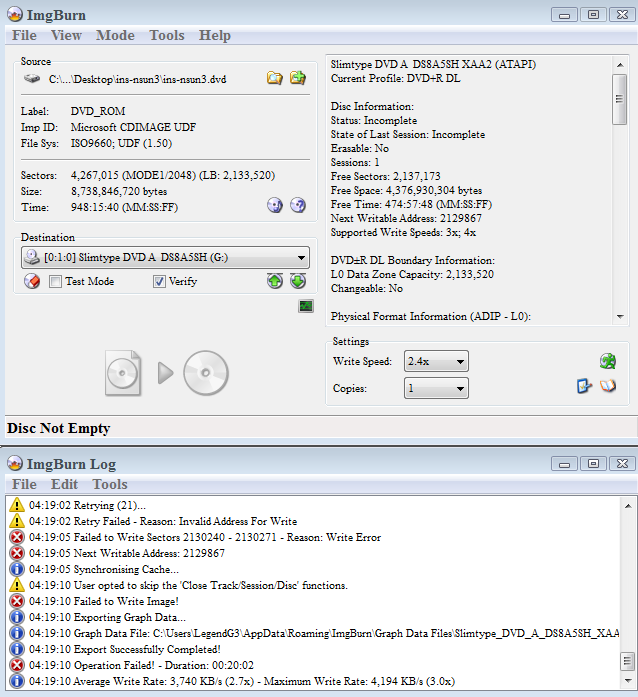Screen dimensions: 638x697
Task: Open the Edit menu in ImgBurn Log
Action: (64, 484)
